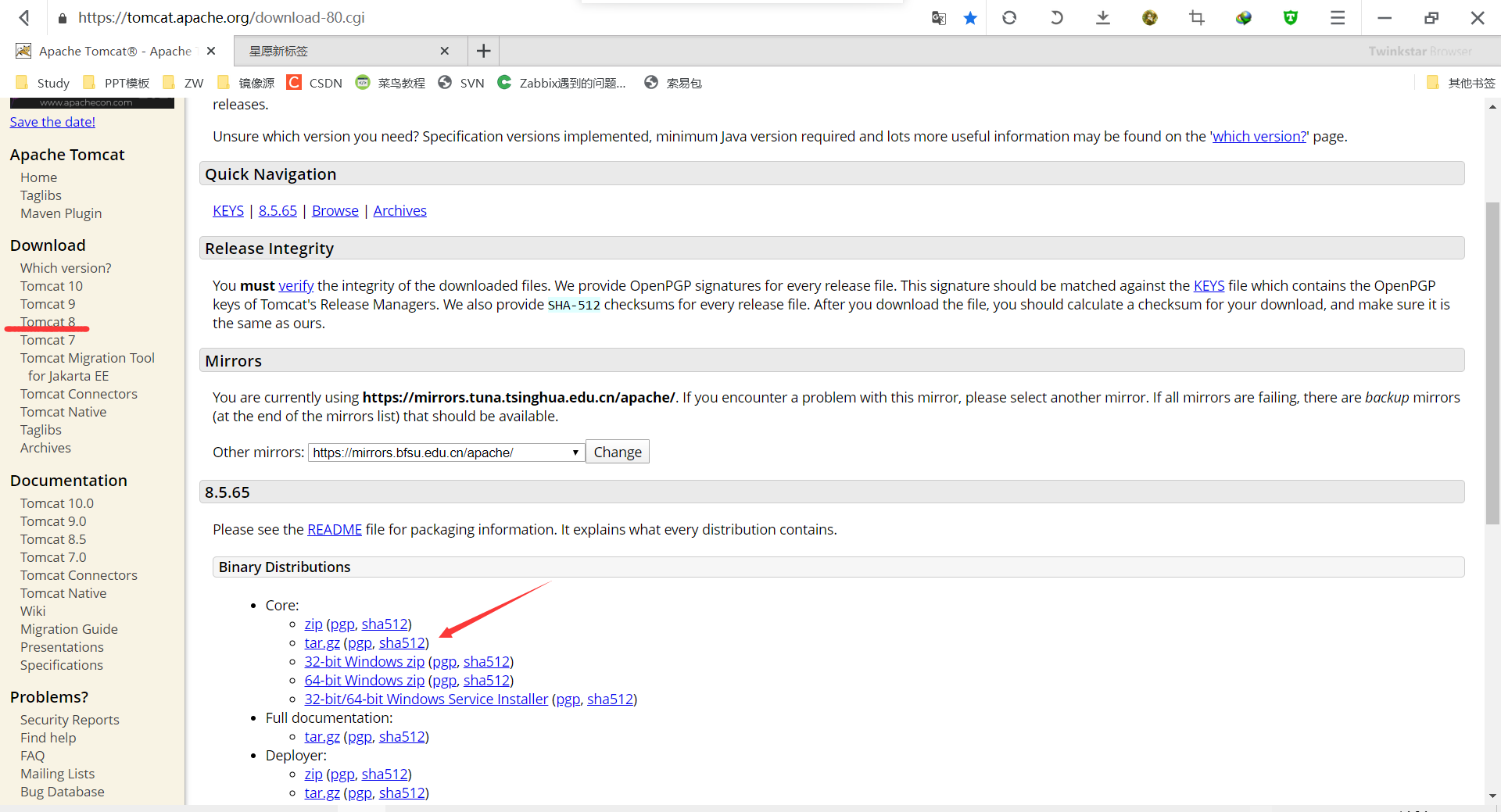Select the Apache Tomcat tab
The image size is (1501, 812).
click(x=116, y=51)
